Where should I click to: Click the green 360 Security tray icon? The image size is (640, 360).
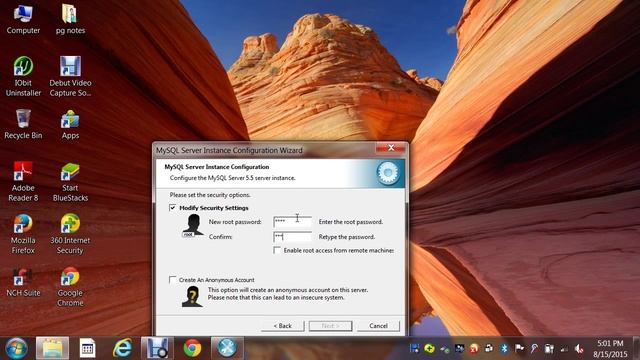point(429,348)
